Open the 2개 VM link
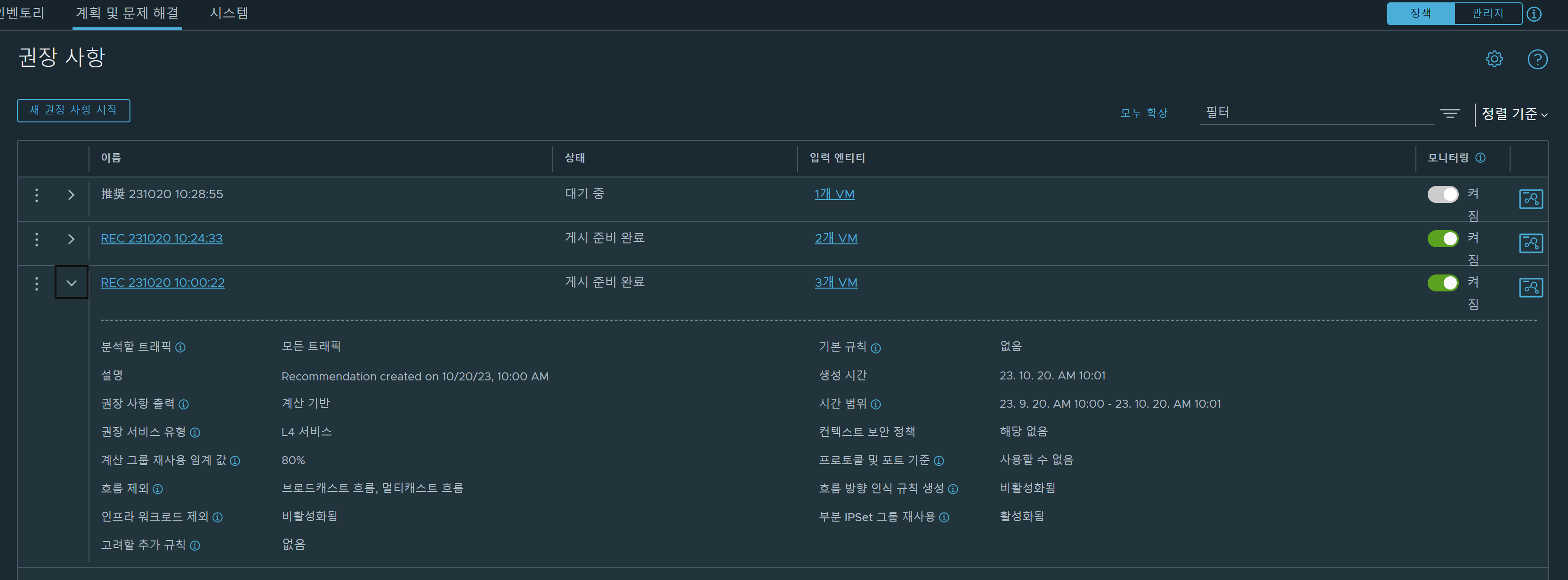1568x580 pixels. (836, 239)
